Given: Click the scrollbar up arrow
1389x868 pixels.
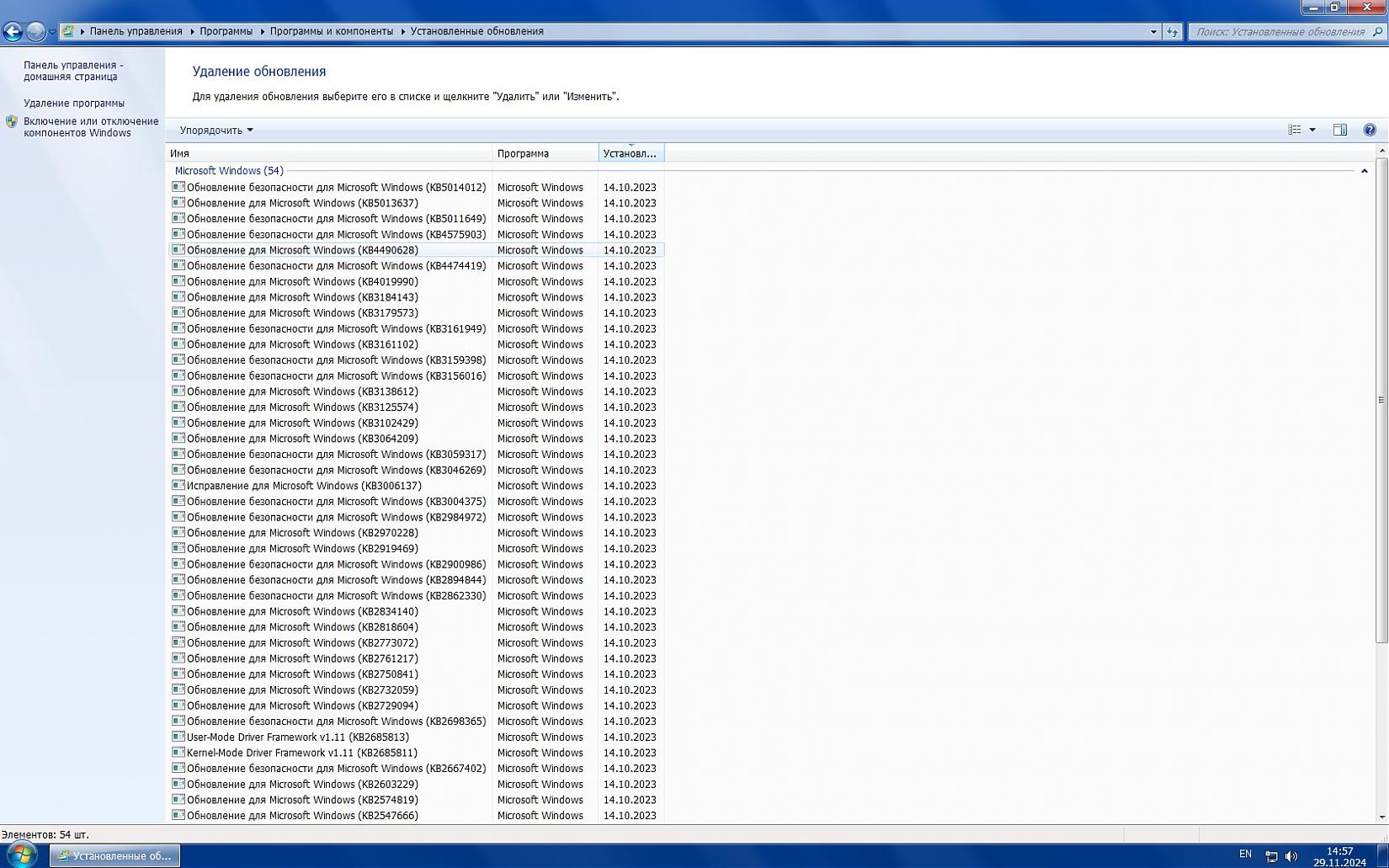Looking at the screenshot, I should tap(1381, 151).
